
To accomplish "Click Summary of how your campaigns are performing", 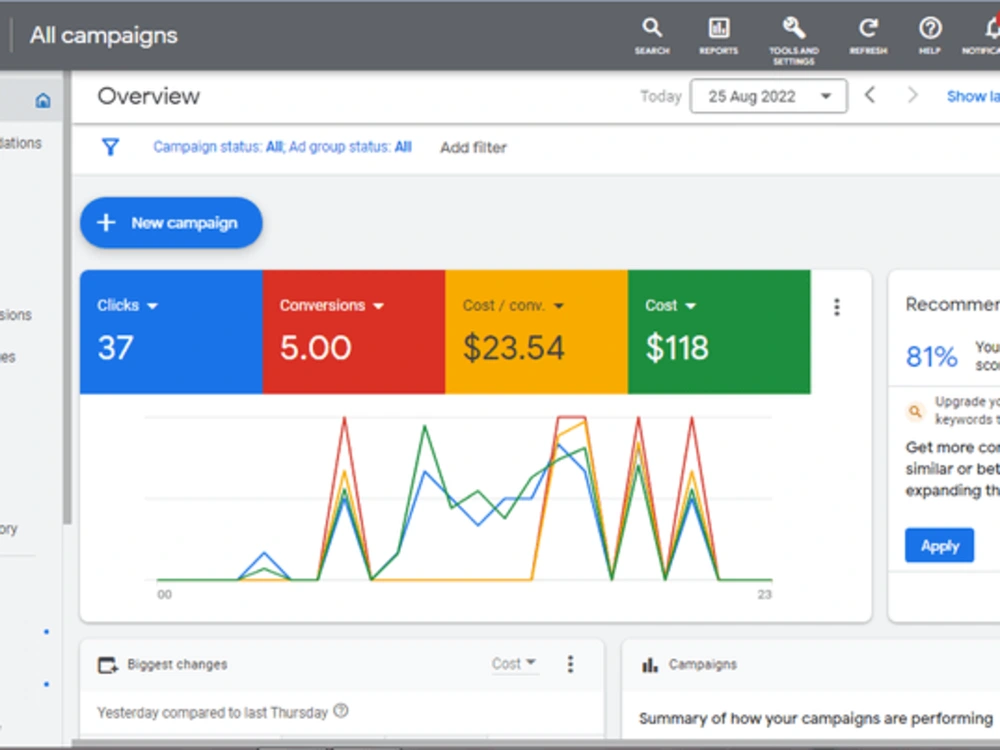I will pyautogui.click(x=816, y=719).
